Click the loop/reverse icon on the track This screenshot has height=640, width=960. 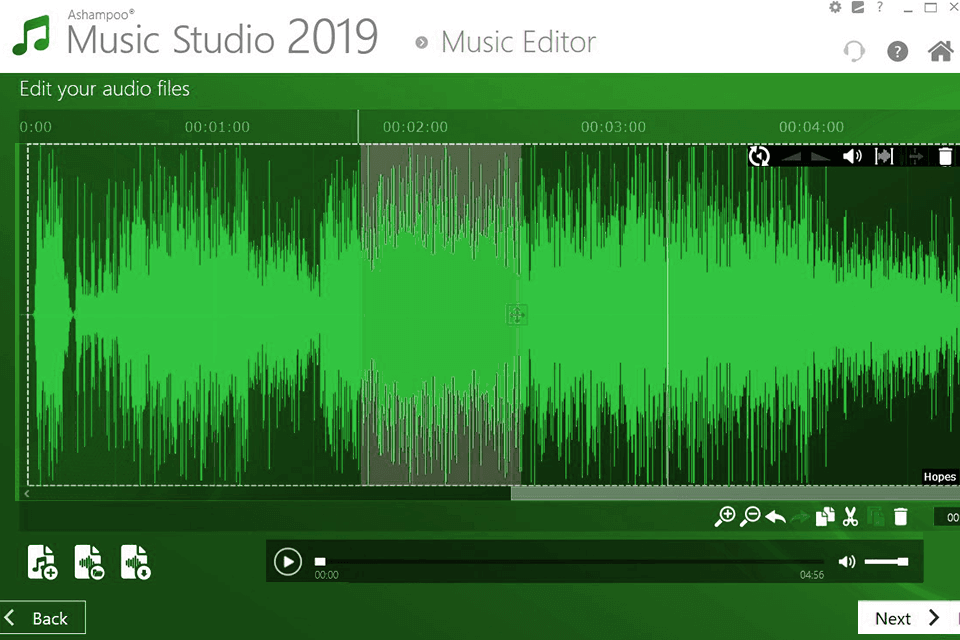(x=759, y=156)
